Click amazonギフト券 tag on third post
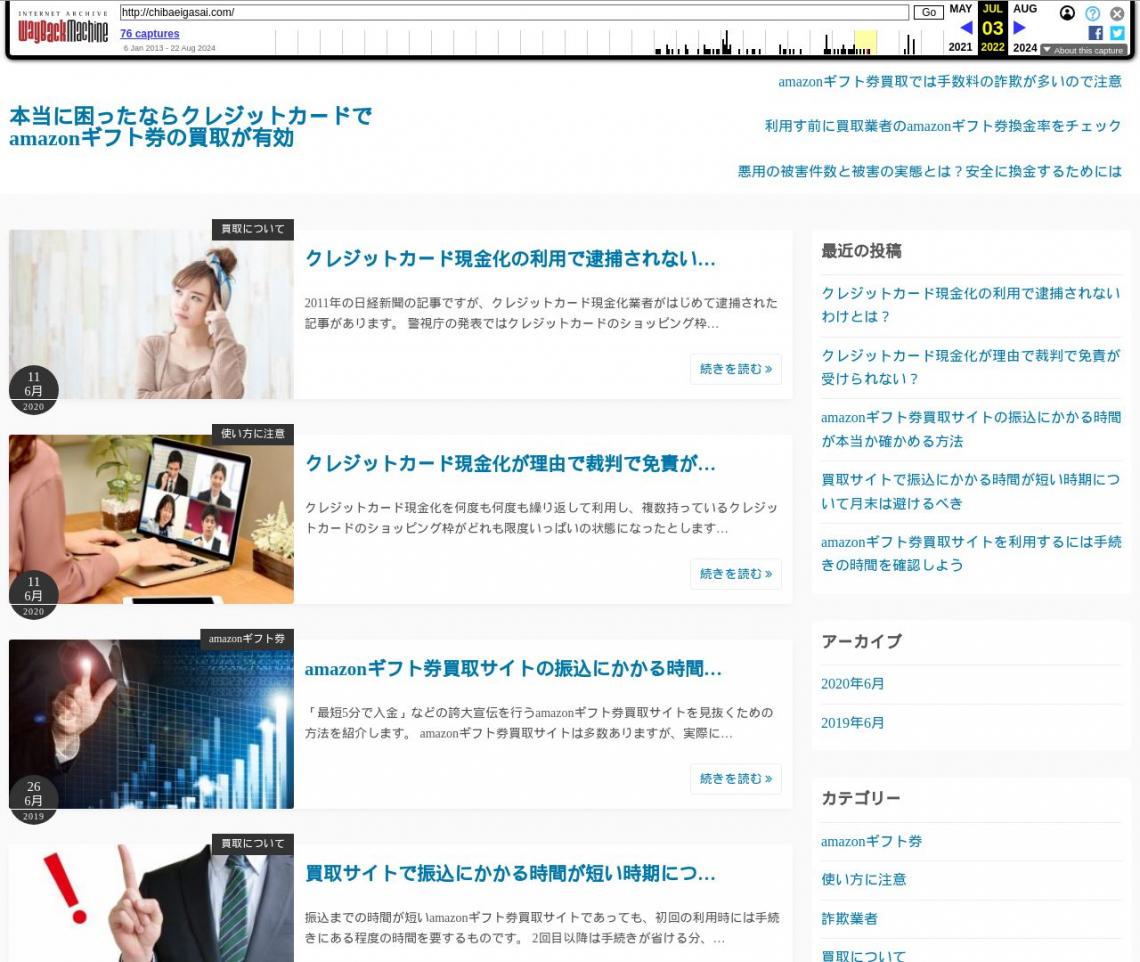 (247, 639)
